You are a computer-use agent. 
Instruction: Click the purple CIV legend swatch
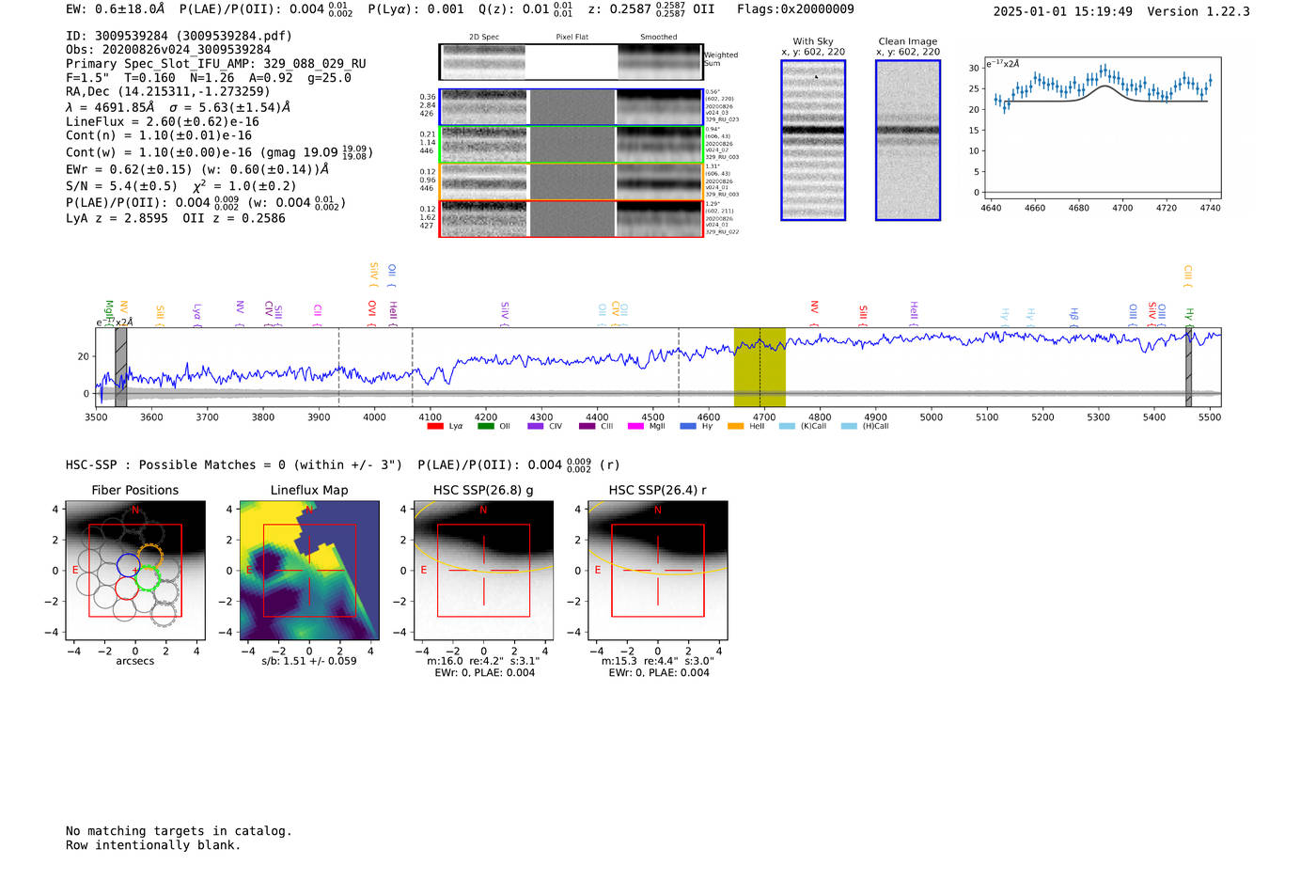coord(536,426)
